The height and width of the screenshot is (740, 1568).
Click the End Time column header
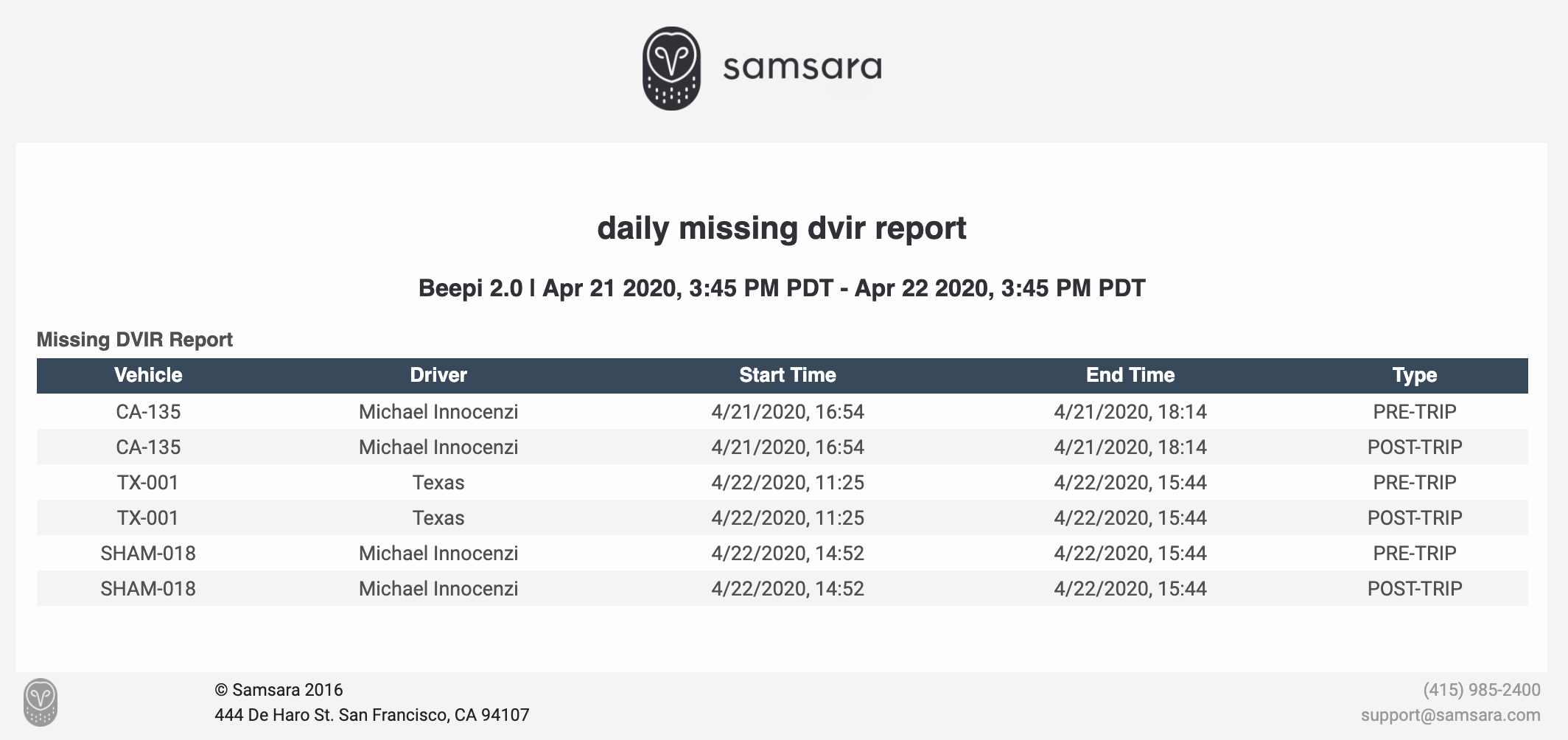(1130, 375)
